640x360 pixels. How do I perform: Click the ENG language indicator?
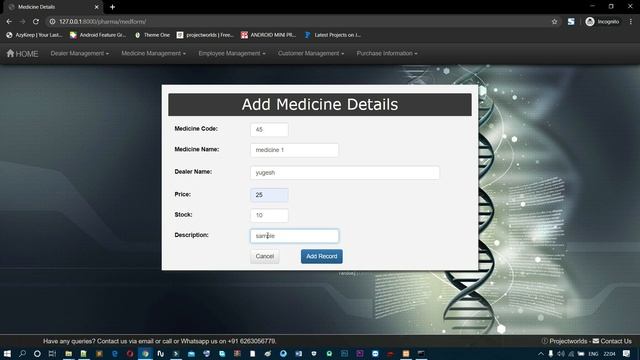pyautogui.click(x=593, y=354)
